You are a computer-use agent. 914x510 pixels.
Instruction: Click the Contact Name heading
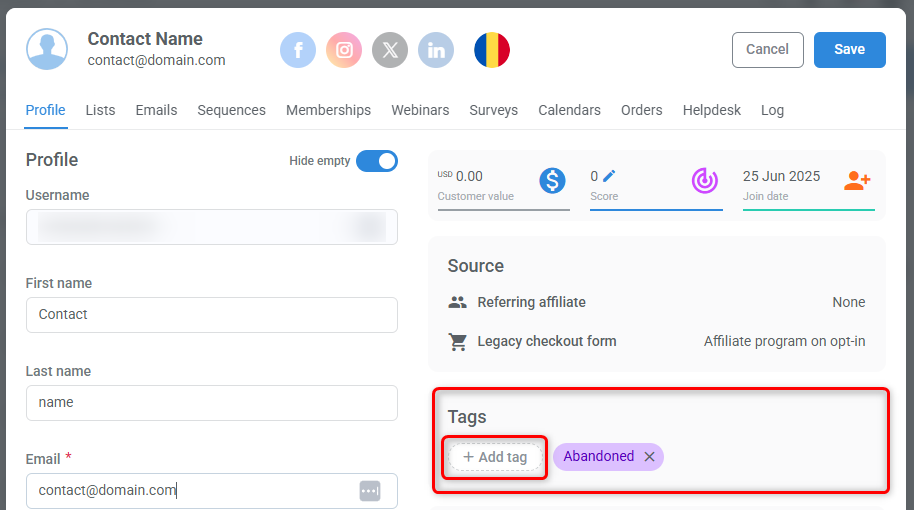tap(145, 39)
